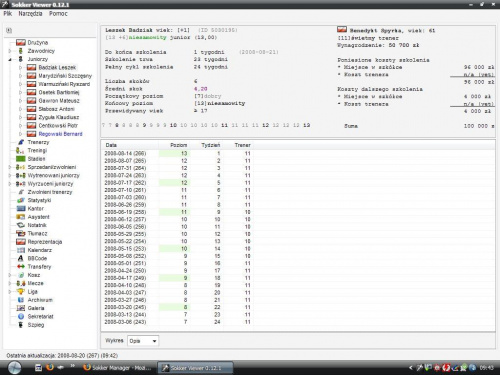500x375 pixels.
Task: Select Transfery arrows icon
Action: (x=21, y=267)
